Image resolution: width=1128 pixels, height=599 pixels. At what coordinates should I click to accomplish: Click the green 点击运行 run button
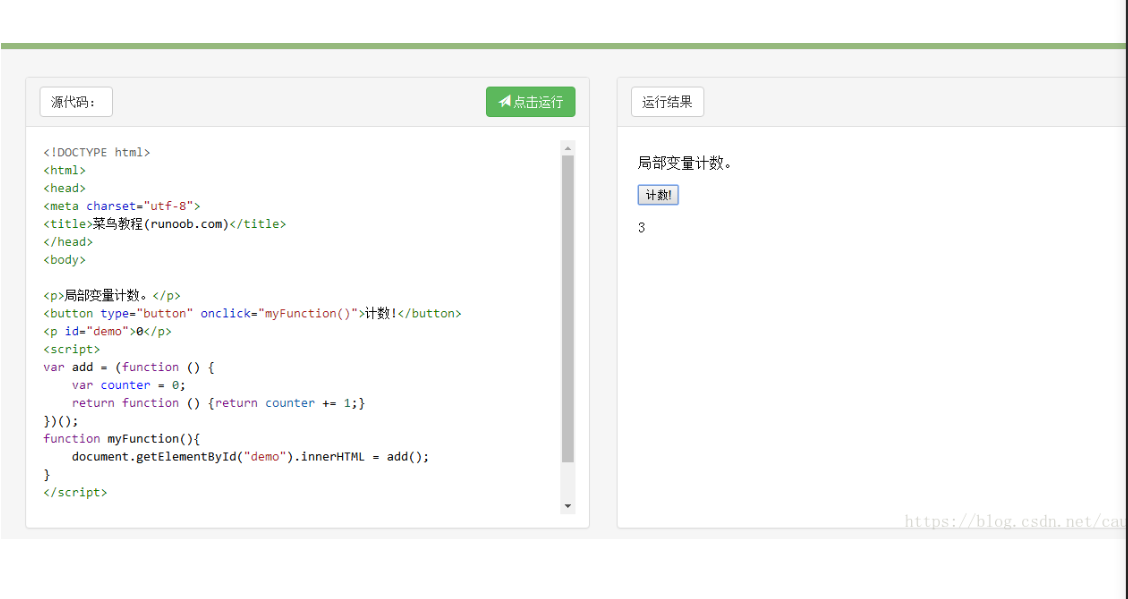click(530, 101)
